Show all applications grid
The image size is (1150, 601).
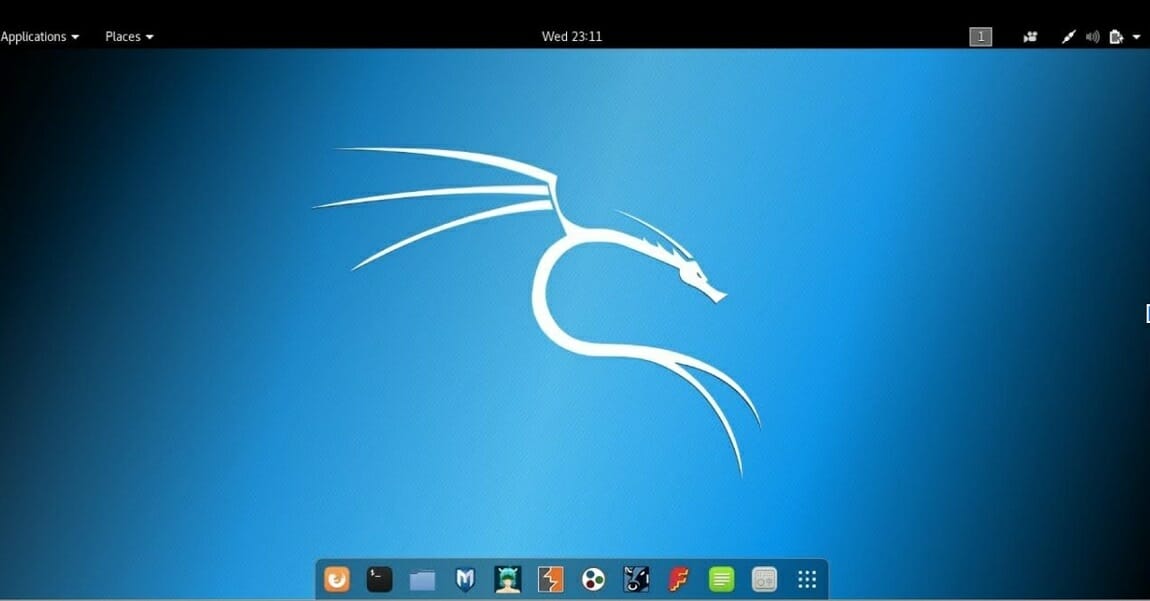807,579
